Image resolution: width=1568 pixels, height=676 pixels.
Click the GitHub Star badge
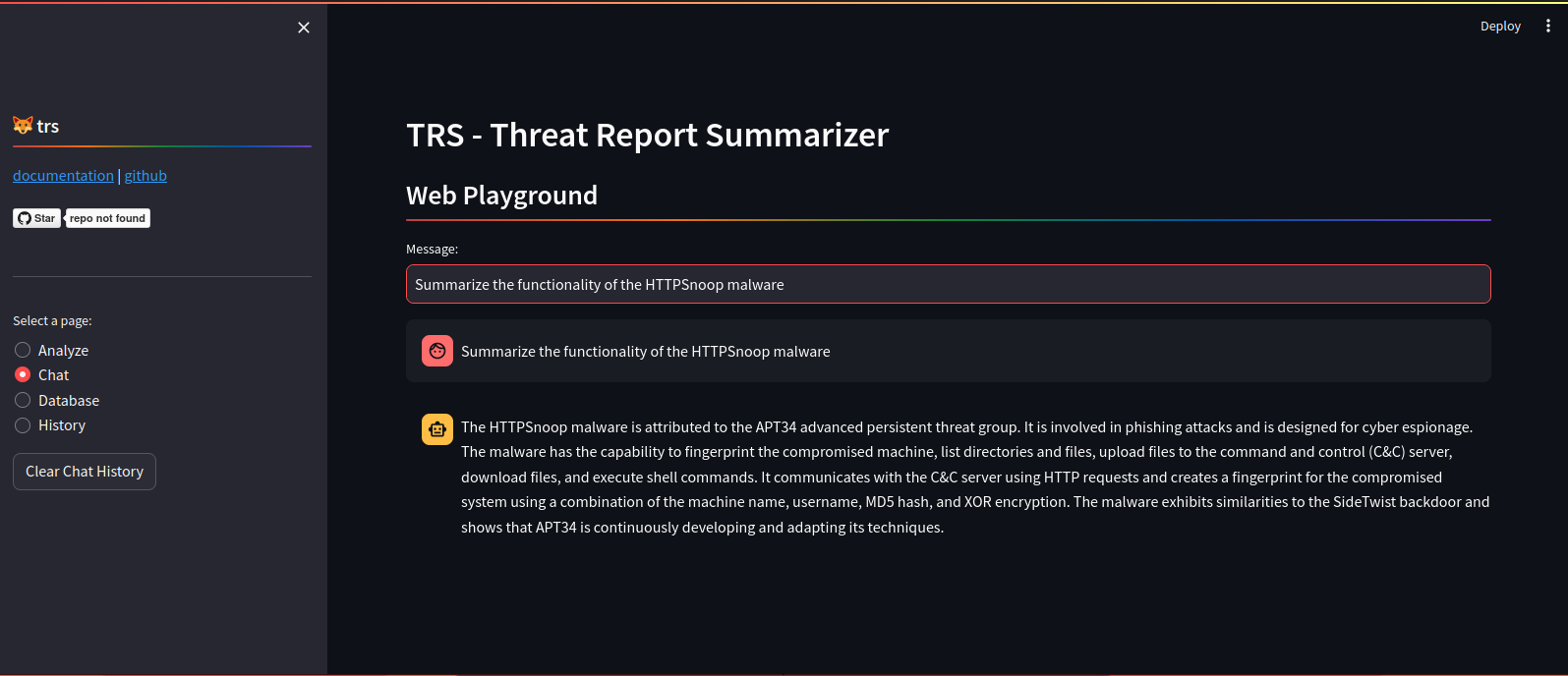pos(37,218)
